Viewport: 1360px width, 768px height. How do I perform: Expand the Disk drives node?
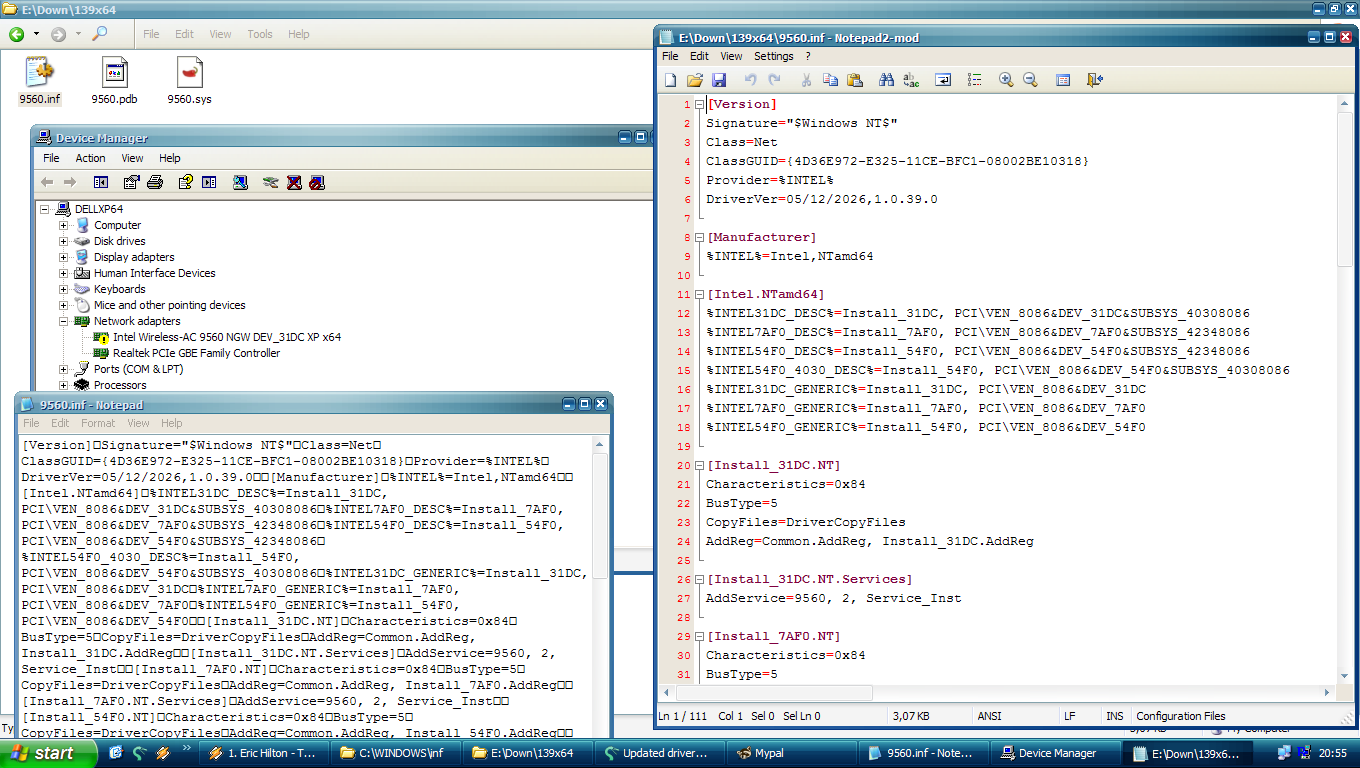[64, 241]
